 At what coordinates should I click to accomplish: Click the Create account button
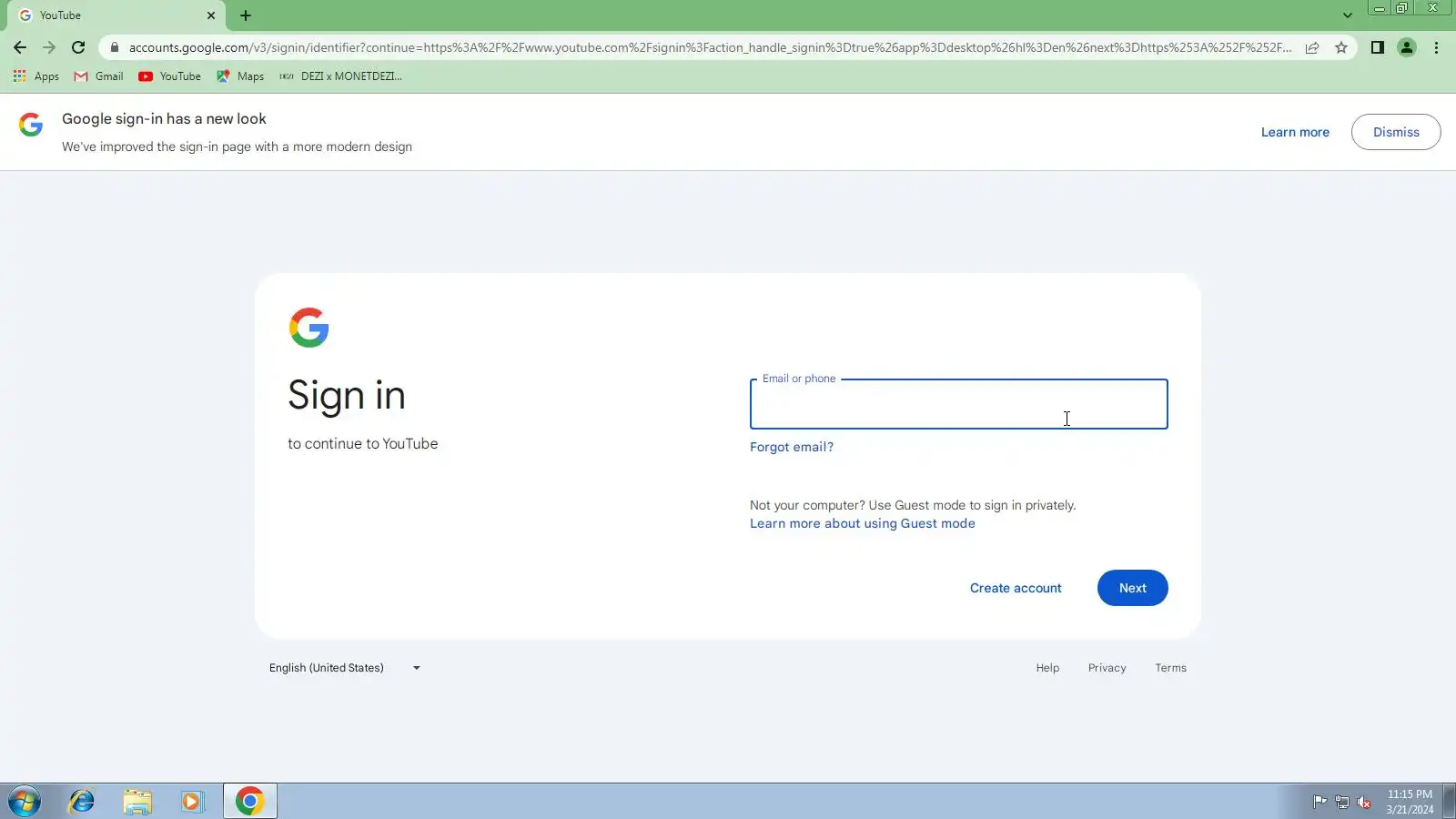(x=1016, y=588)
